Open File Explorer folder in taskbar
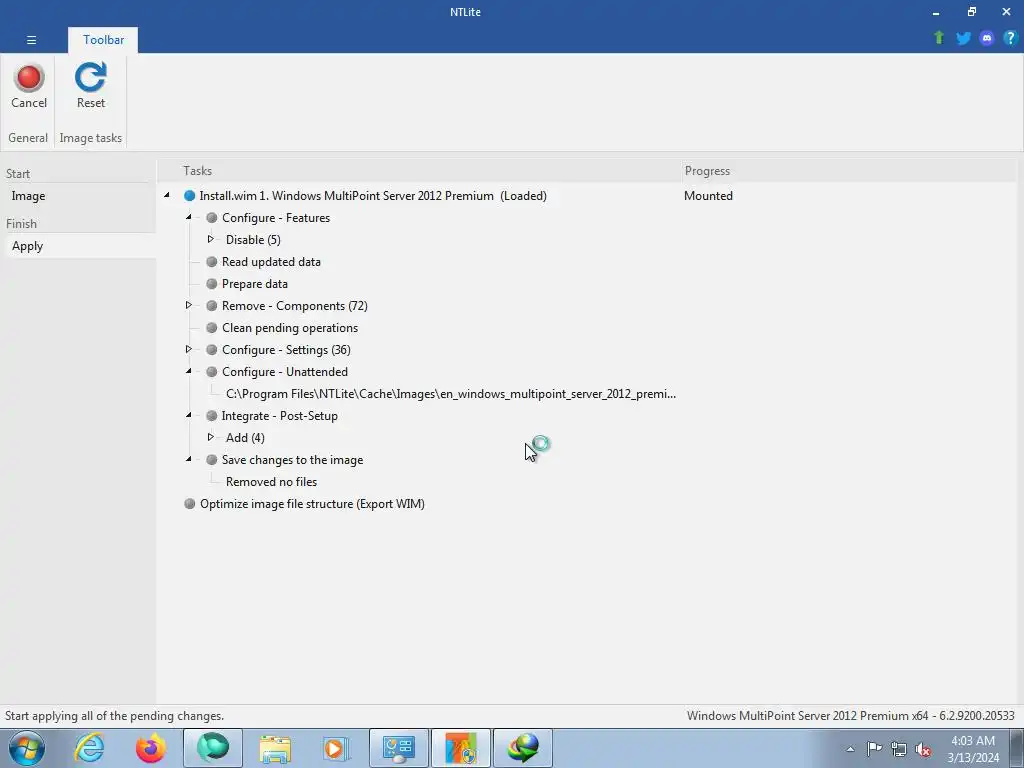 (x=275, y=748)
